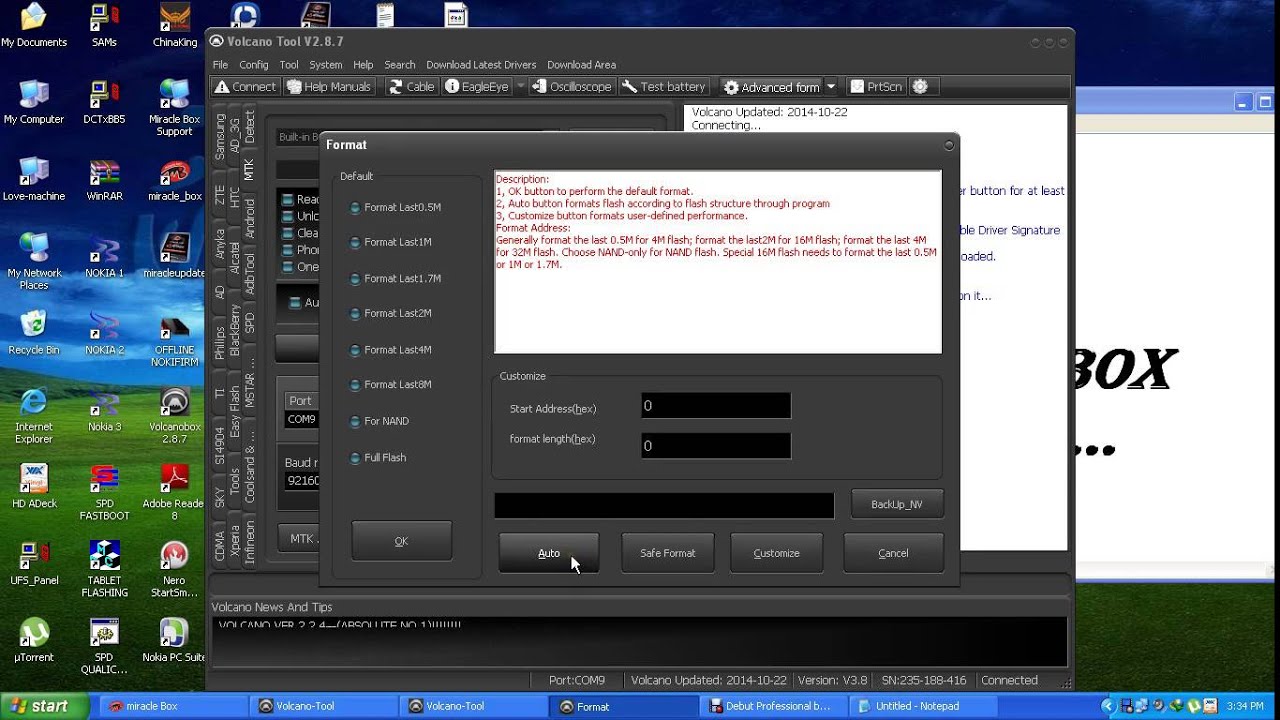Select Format Last1.7M option
Image resolution: width=1280 pixels, height=720 pixels.
(395, 278)
